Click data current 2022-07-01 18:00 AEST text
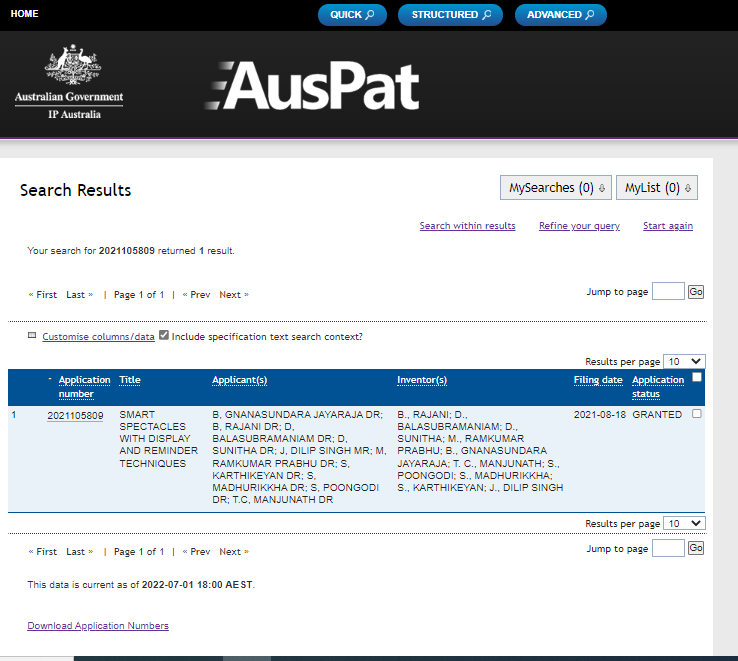Screen dimensions: 738x661 pos(141,585)
